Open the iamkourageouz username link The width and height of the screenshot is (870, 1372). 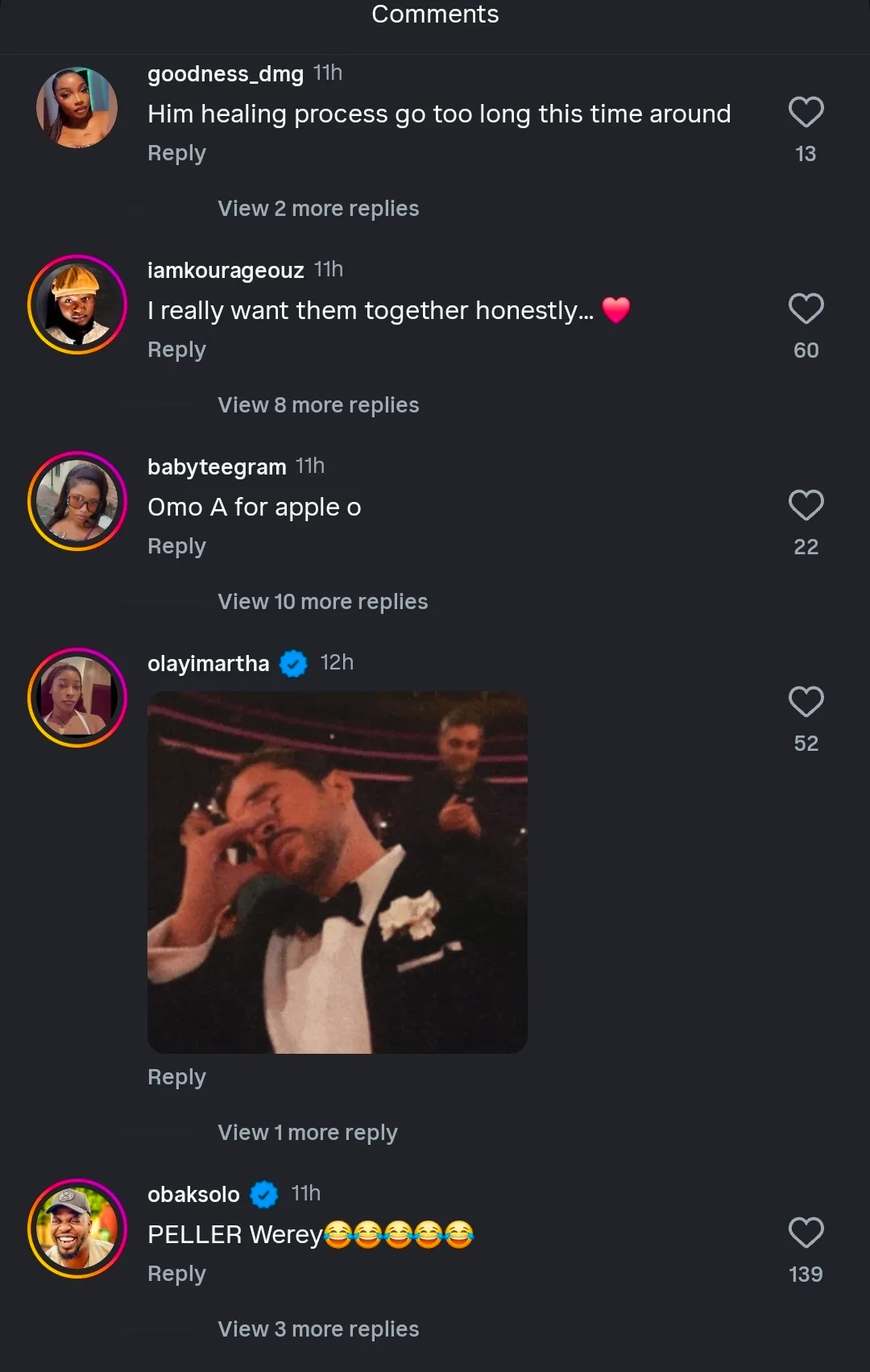point(226,270)
